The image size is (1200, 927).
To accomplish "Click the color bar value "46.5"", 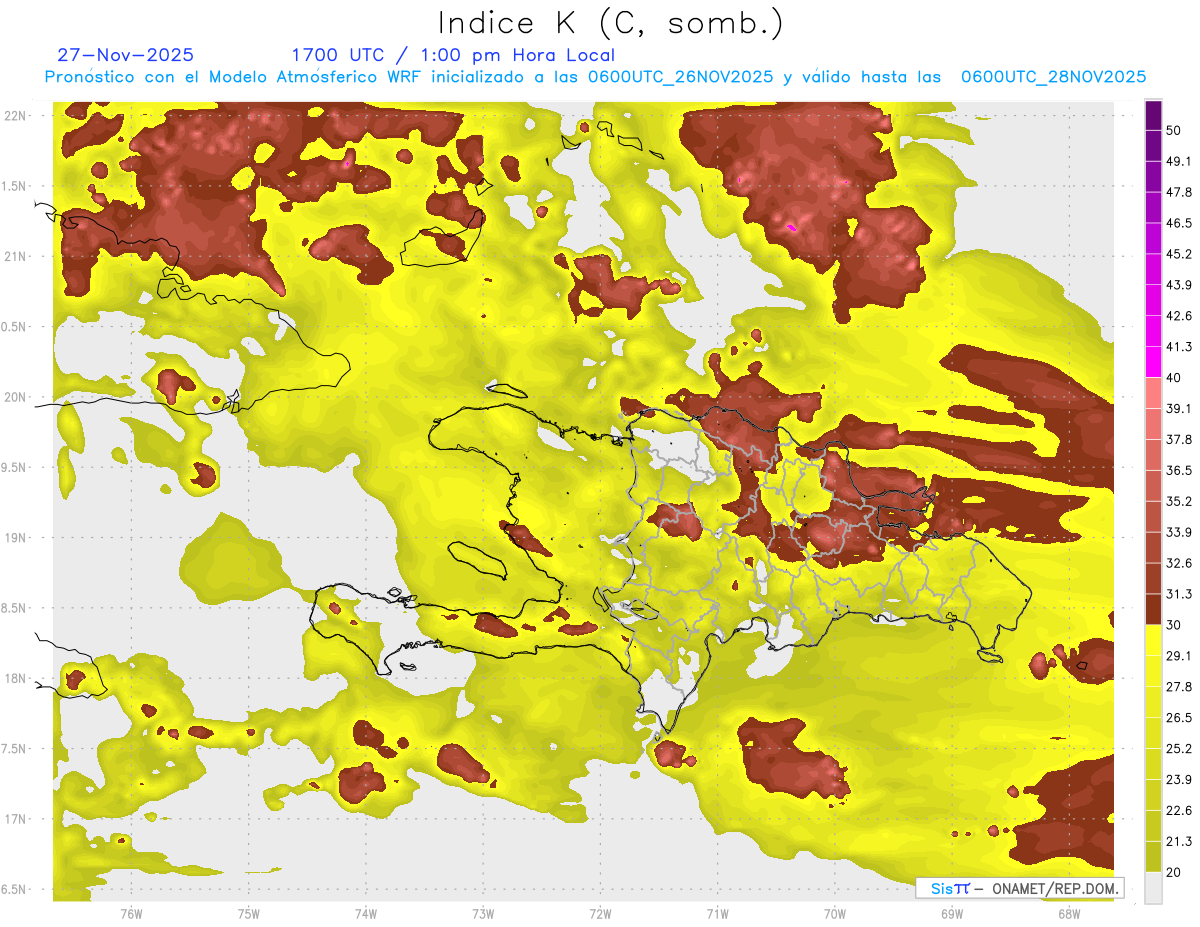I will 1178,223.
